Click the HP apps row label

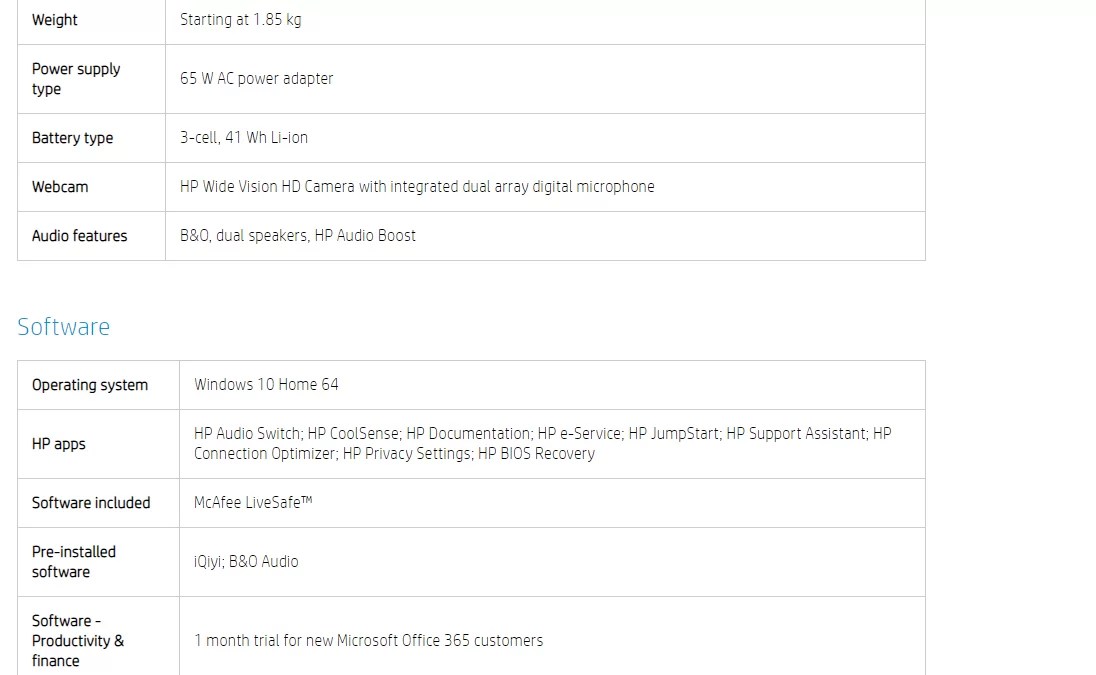[x=58, y=444]
